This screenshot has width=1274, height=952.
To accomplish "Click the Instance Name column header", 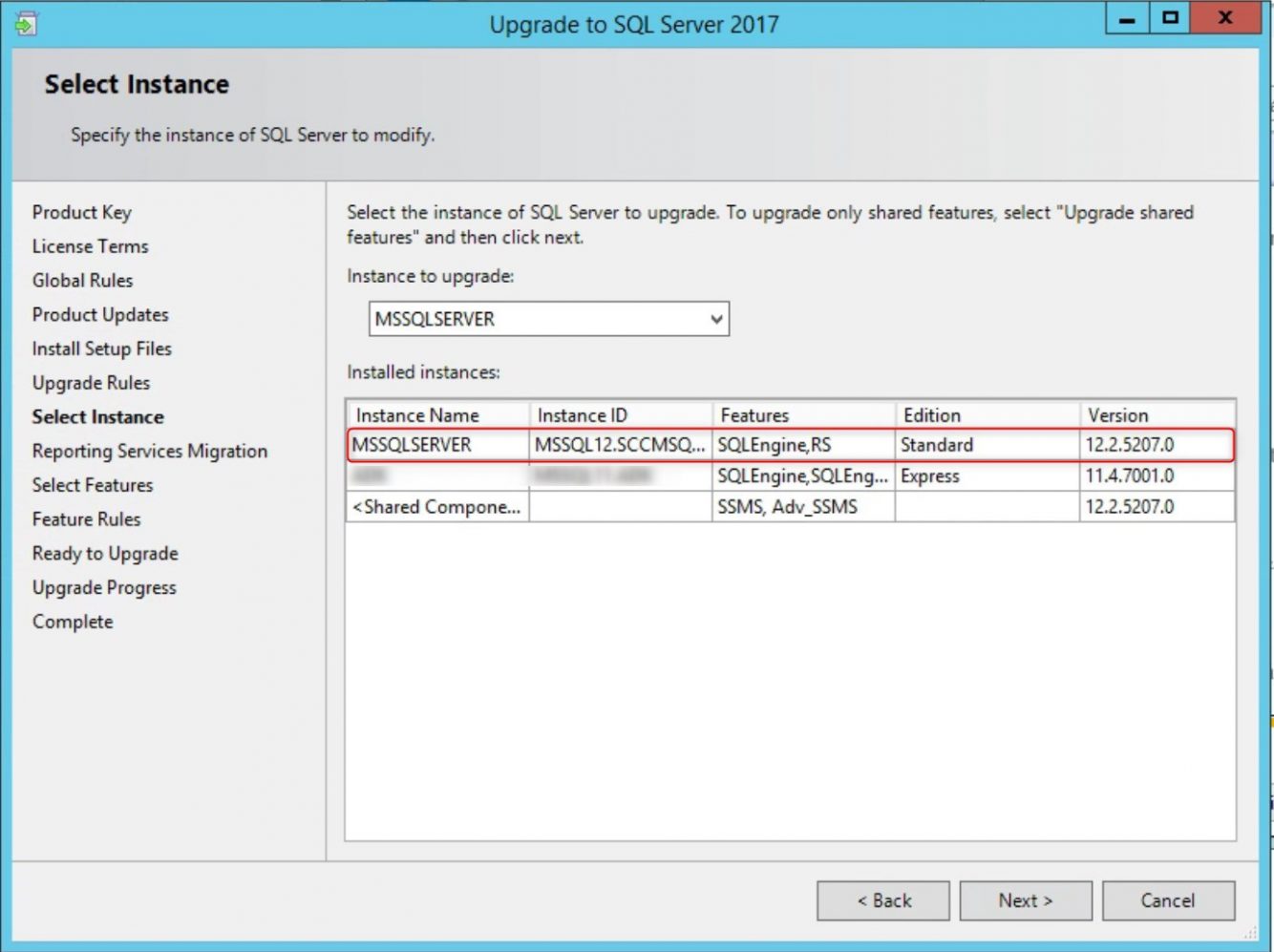I will [417, 414].
